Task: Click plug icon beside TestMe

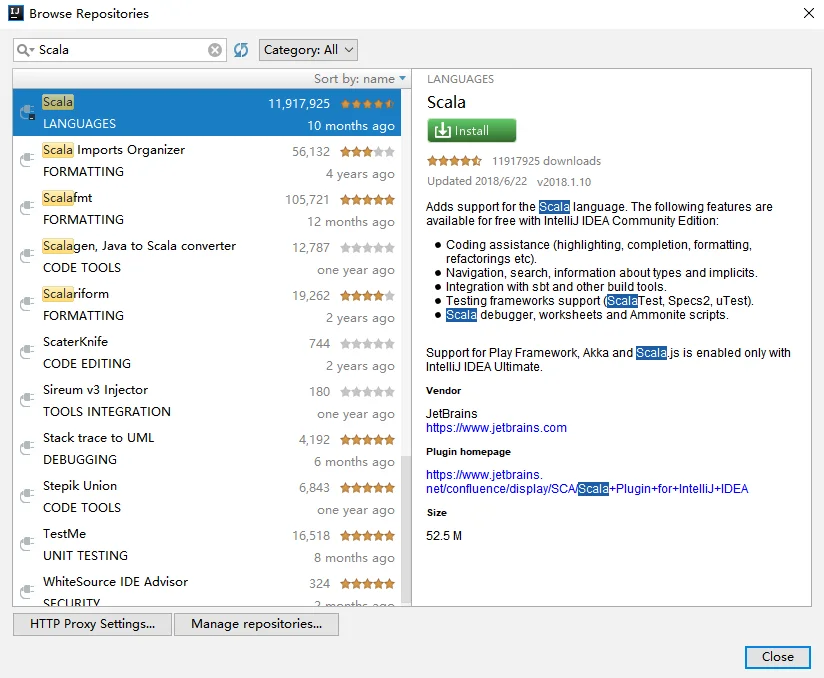Action: [27, 544]
